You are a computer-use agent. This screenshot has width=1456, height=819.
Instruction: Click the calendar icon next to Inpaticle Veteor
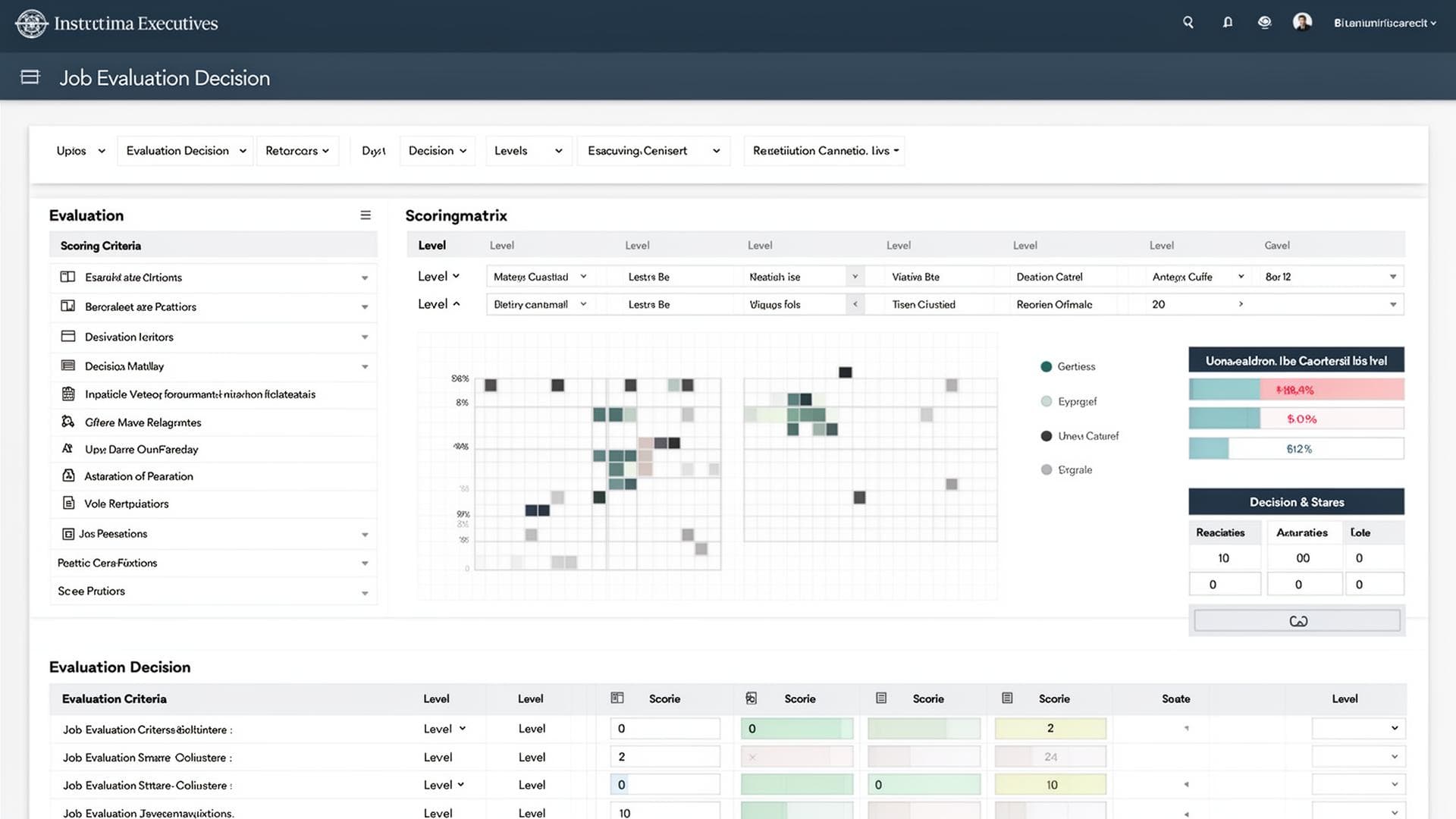pos(67,394)
